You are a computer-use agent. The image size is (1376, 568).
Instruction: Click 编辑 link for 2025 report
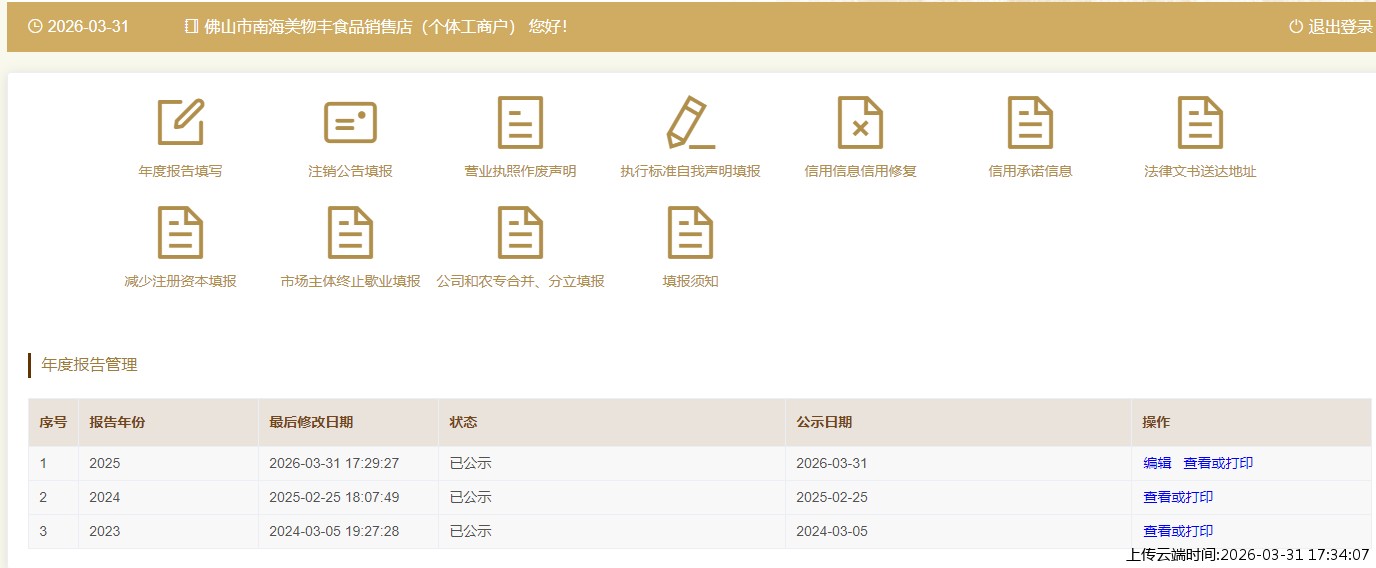(x=1157, y=463)
